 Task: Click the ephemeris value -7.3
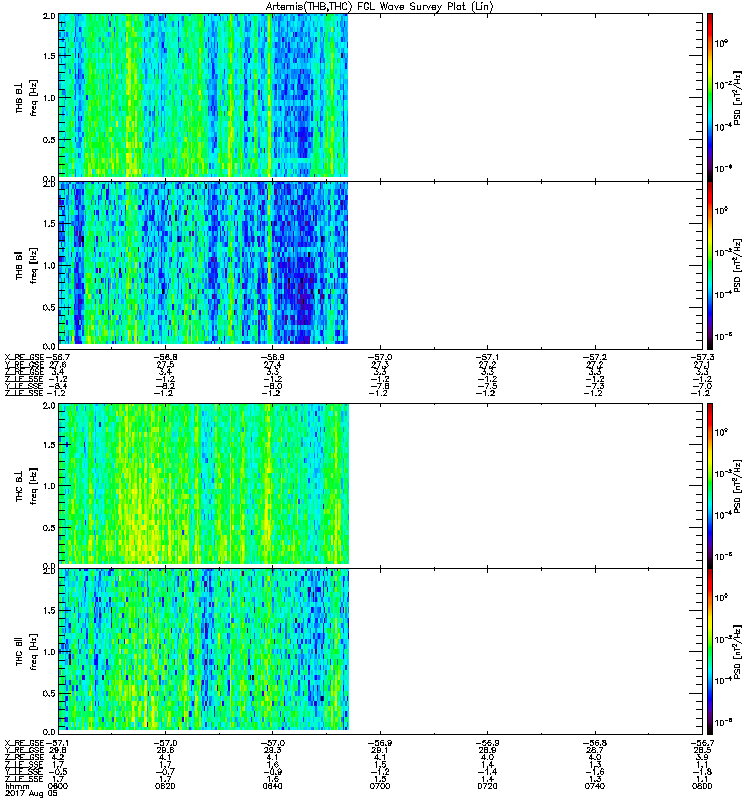click(595, 386)
